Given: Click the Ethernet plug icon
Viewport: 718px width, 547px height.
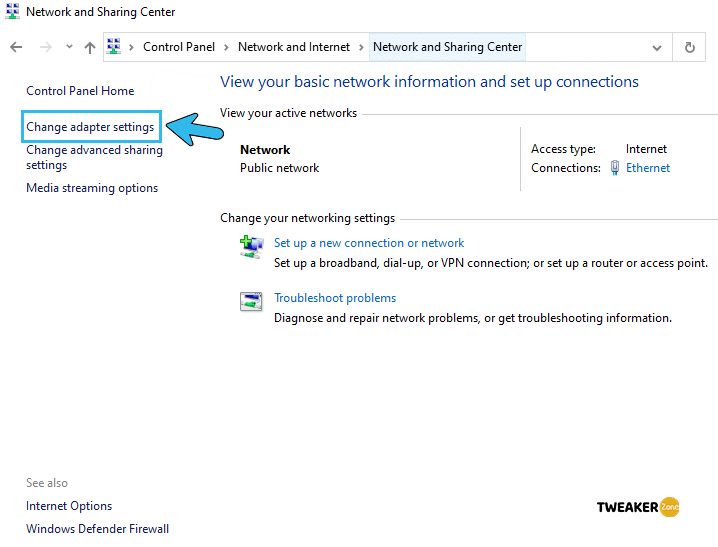Looking at the screenshot, I should [615, 168].
